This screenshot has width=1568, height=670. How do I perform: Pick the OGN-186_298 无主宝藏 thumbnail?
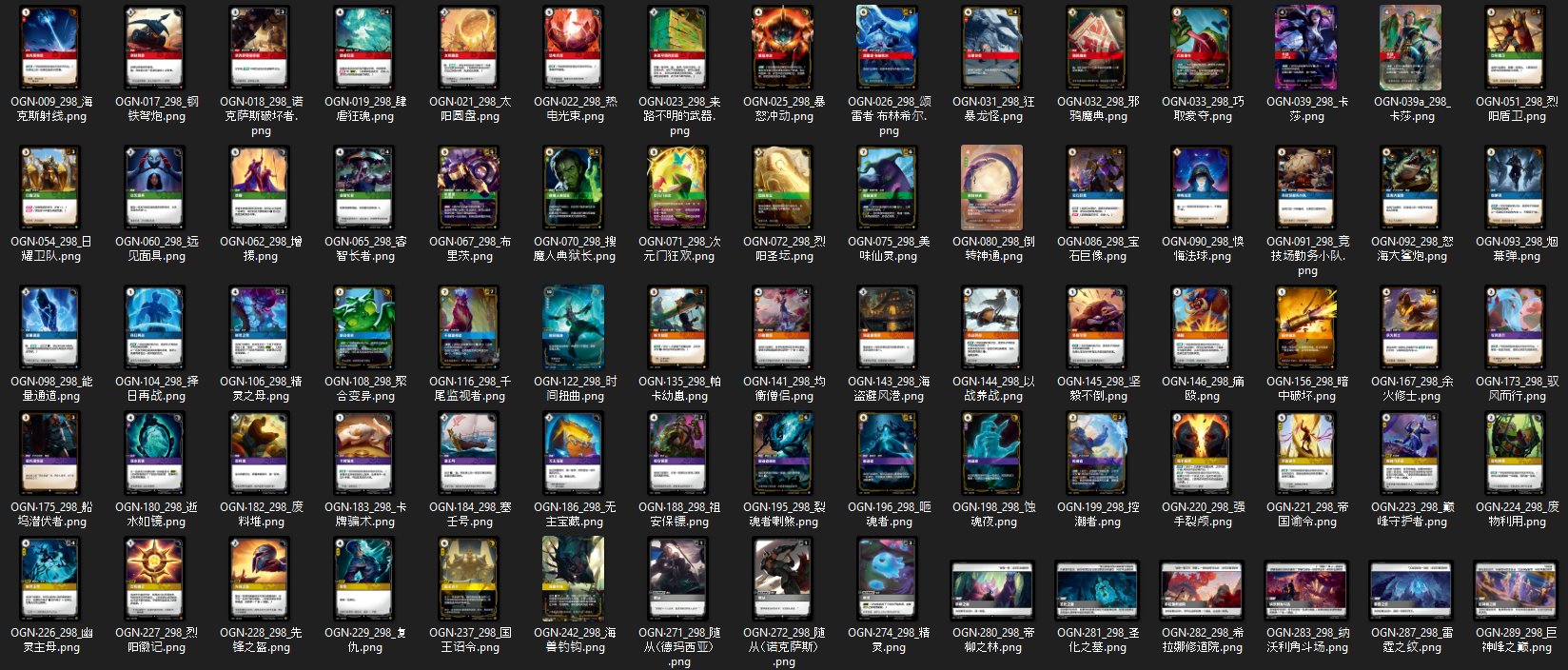click(x=575, y=453)
